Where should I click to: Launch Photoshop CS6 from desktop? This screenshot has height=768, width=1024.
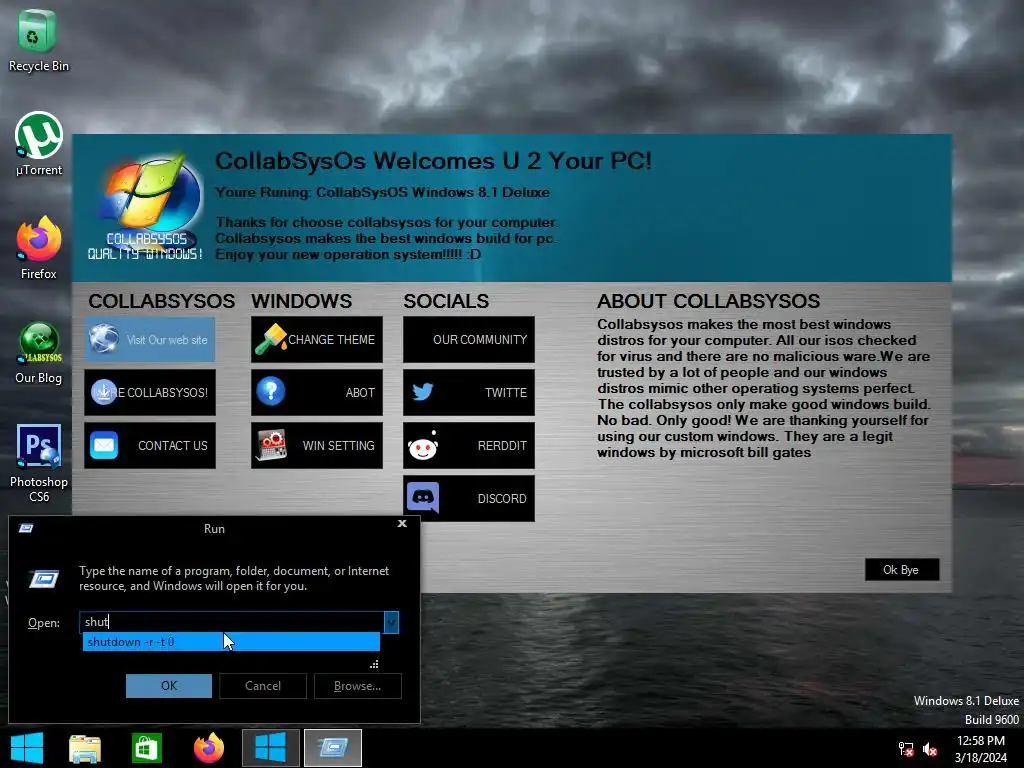[x=39, y=464]
